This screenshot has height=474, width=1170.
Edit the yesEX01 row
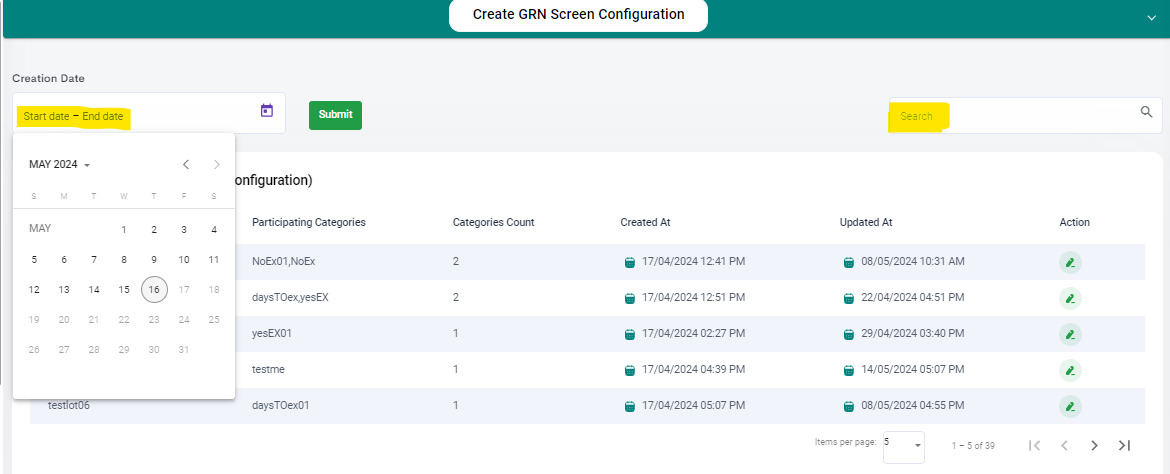(x=1070, y=334)
